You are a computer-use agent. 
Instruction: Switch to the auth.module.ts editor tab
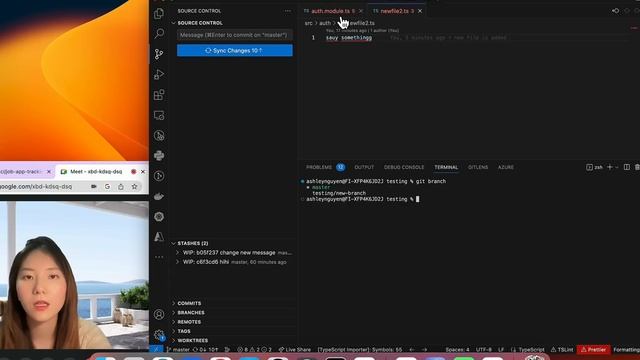coord(331,11)
